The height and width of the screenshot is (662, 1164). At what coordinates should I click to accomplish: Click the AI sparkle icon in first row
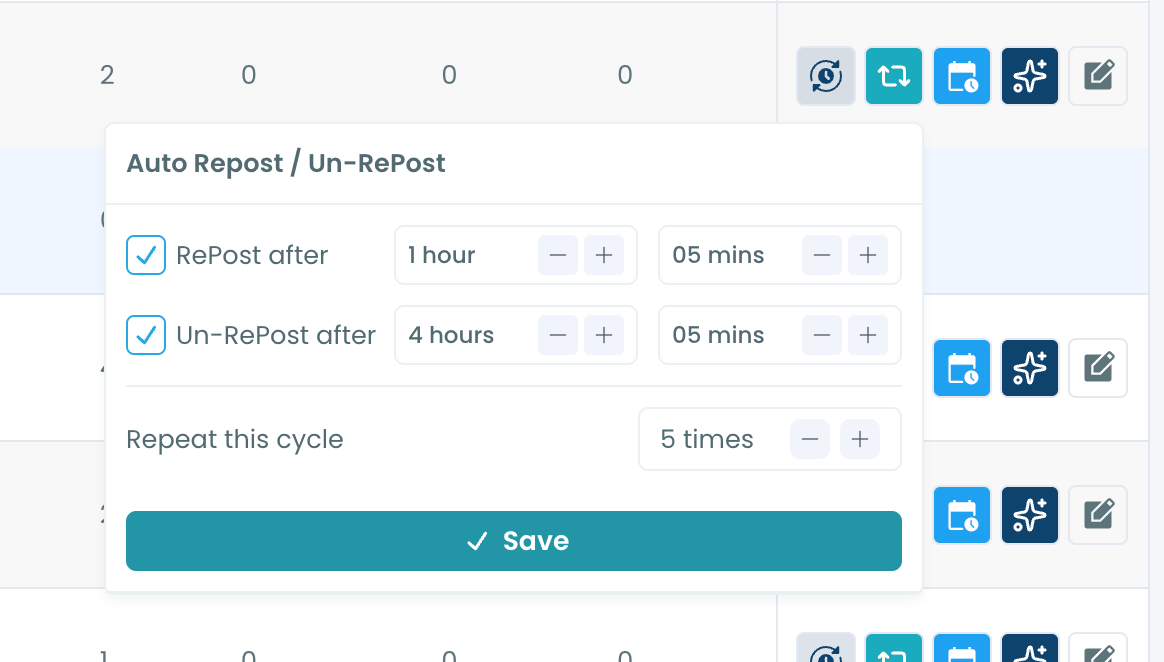coord(1030,76)
